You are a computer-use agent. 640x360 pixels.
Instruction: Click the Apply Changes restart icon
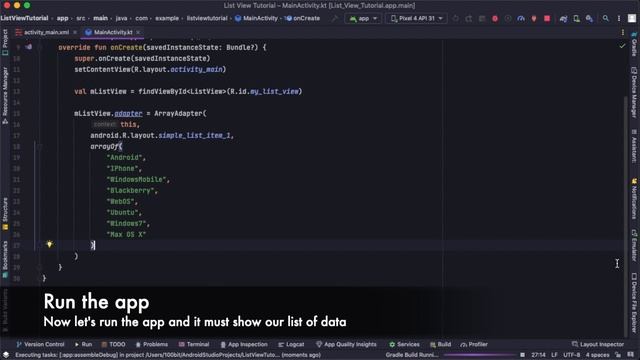click(469, 18)
